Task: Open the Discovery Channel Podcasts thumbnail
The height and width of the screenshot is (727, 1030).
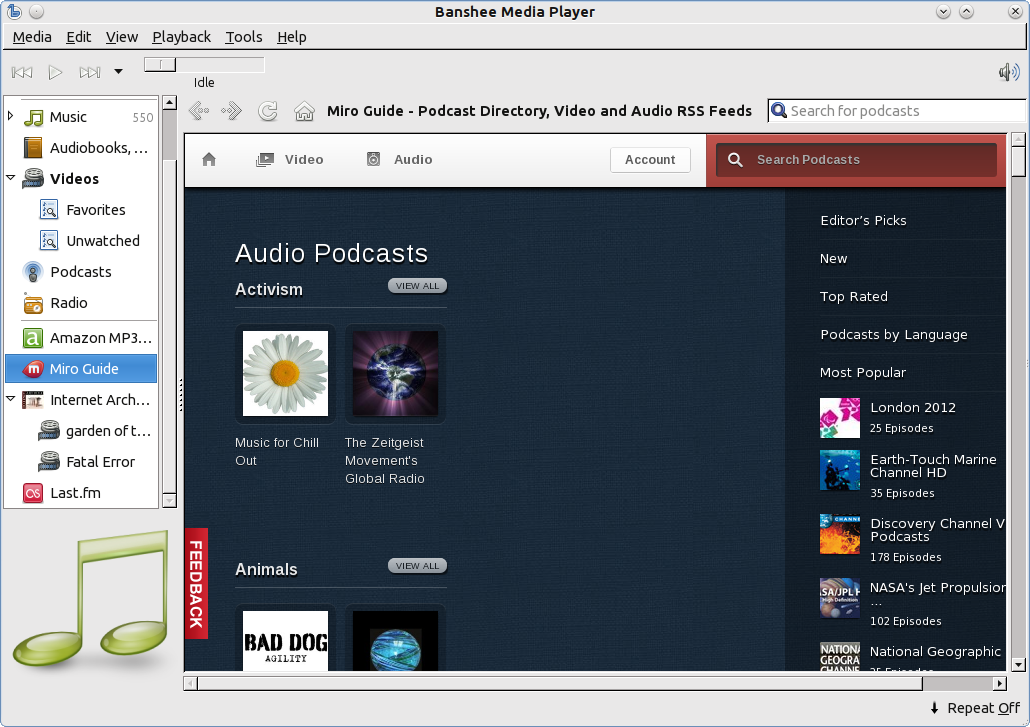Action: tap(840, 535)
